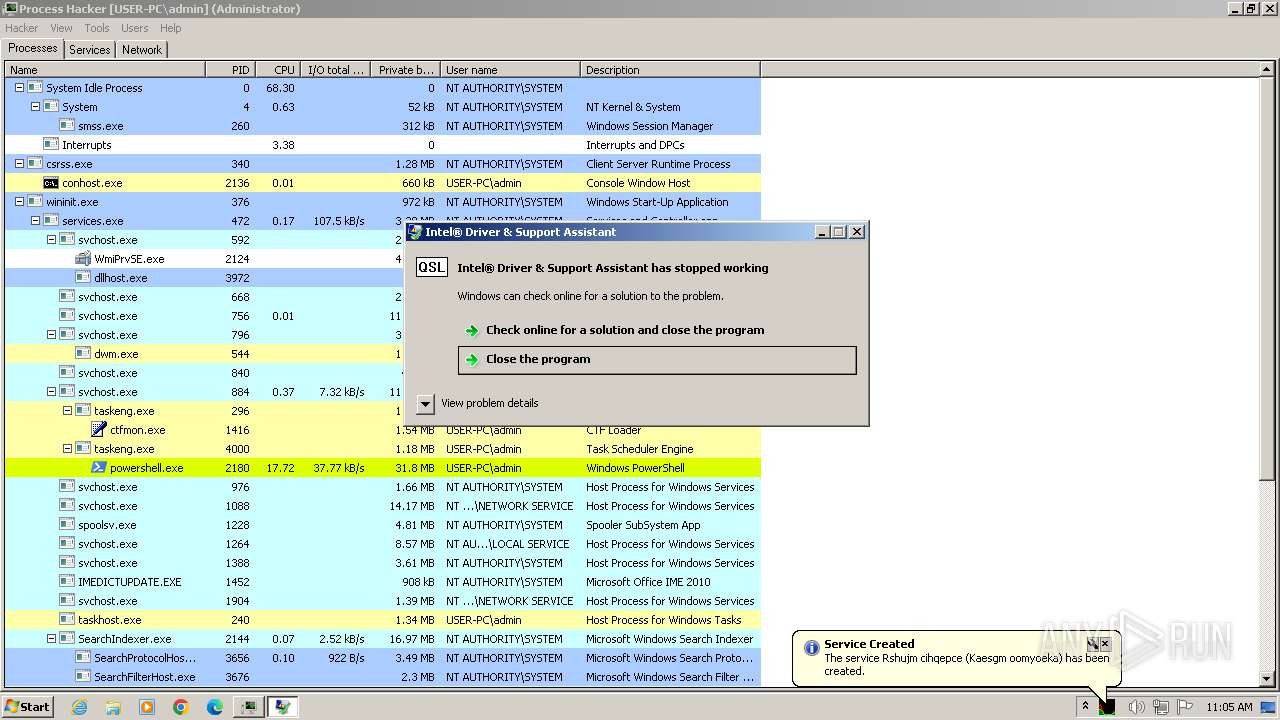
Task: Show hidden tray icons arrow
Action: click(x=1085, y=707)
